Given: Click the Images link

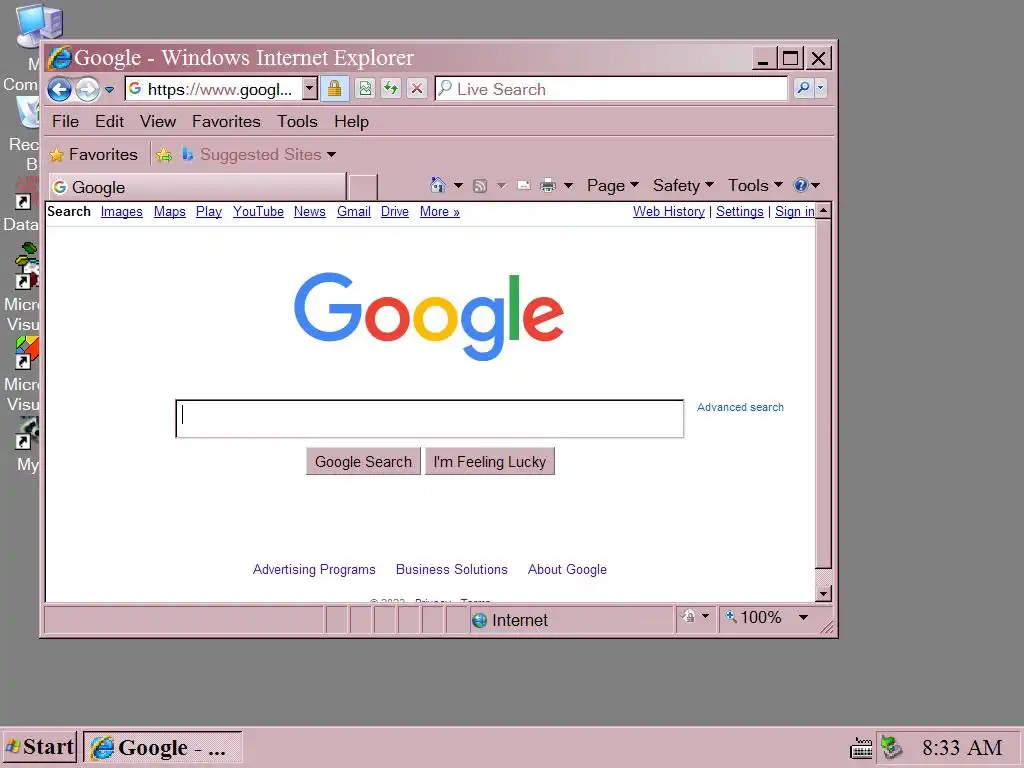Looking at the screenshot, I should pyautogui.click(x=121, y=212).
